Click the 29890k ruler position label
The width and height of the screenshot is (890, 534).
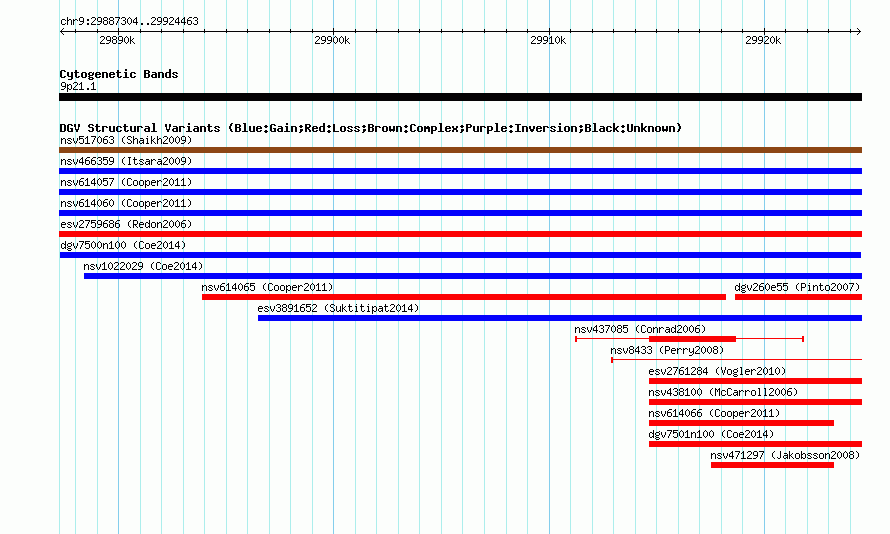tap(117, 40)
